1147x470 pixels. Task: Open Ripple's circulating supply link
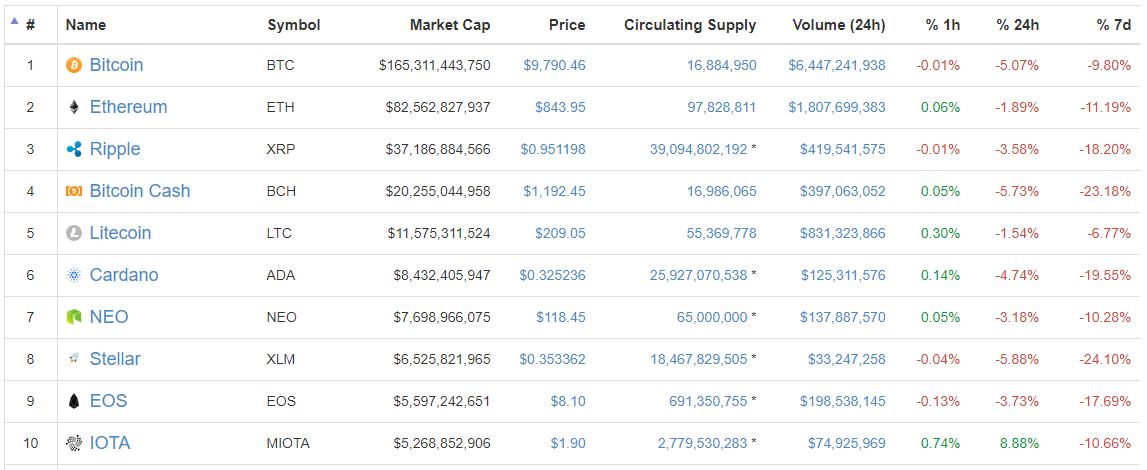point(698,149)
